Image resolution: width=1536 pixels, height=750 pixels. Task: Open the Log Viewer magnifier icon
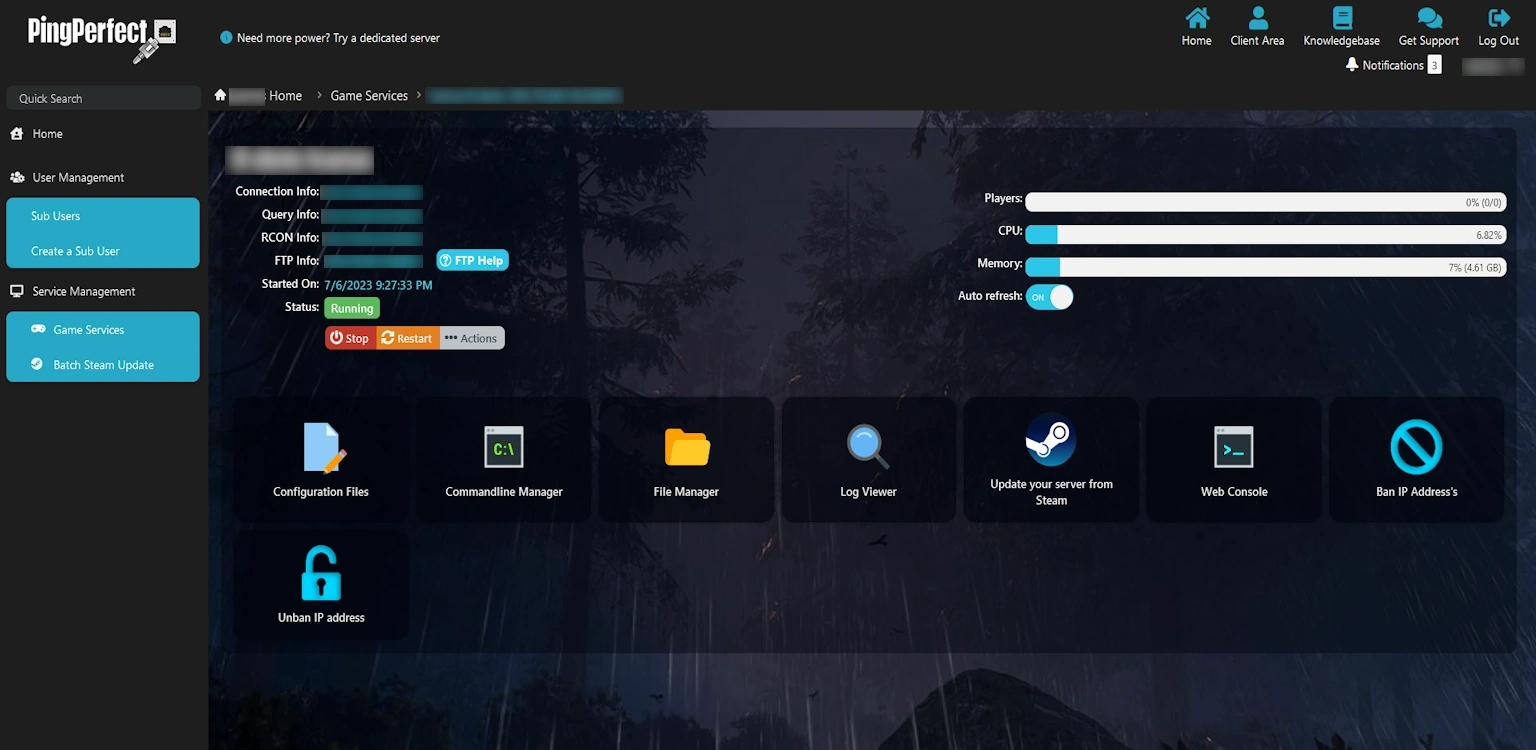(868, 447)
